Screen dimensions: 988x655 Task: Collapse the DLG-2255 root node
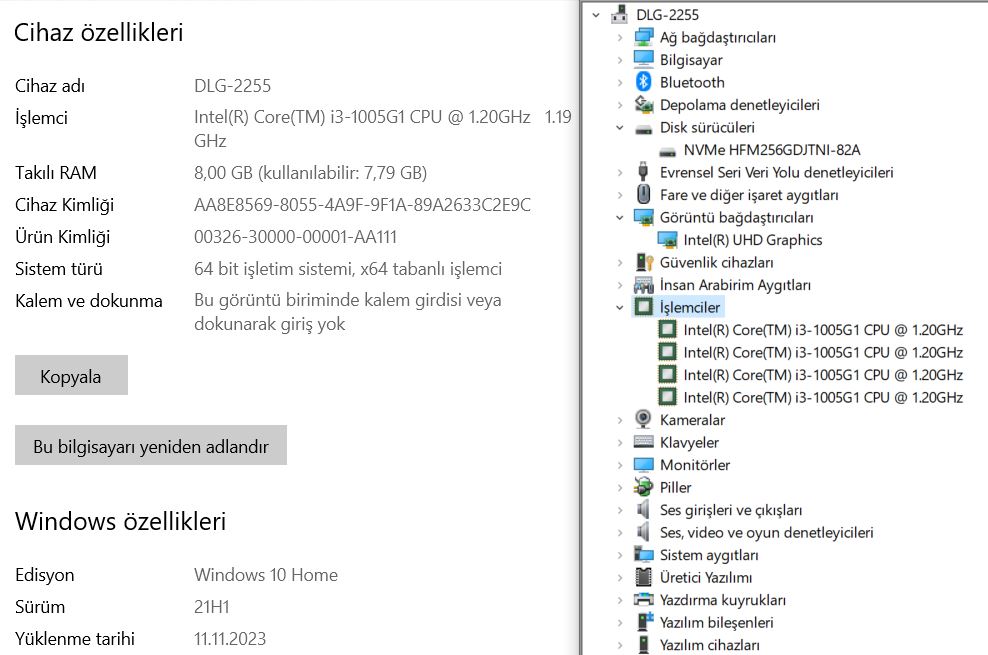coord(596,14)
